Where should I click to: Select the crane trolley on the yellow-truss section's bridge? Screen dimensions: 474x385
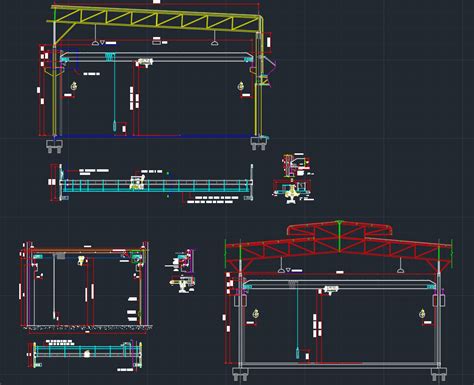[x=145, y=62]
